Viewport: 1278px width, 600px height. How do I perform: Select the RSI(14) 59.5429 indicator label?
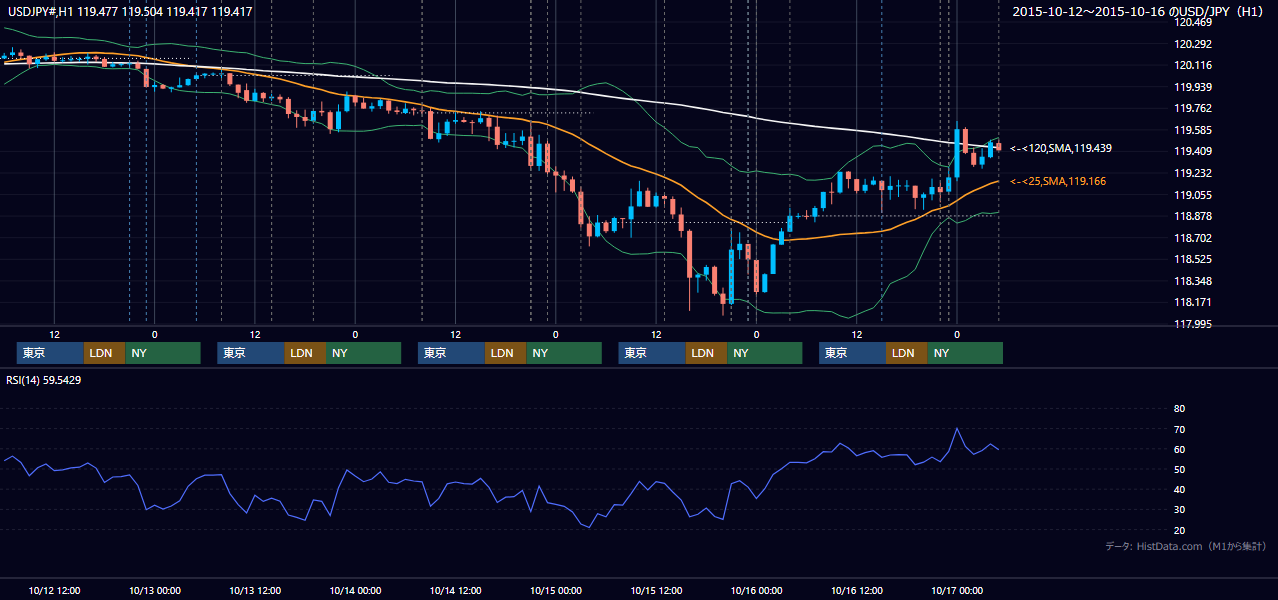pos(42,380)
